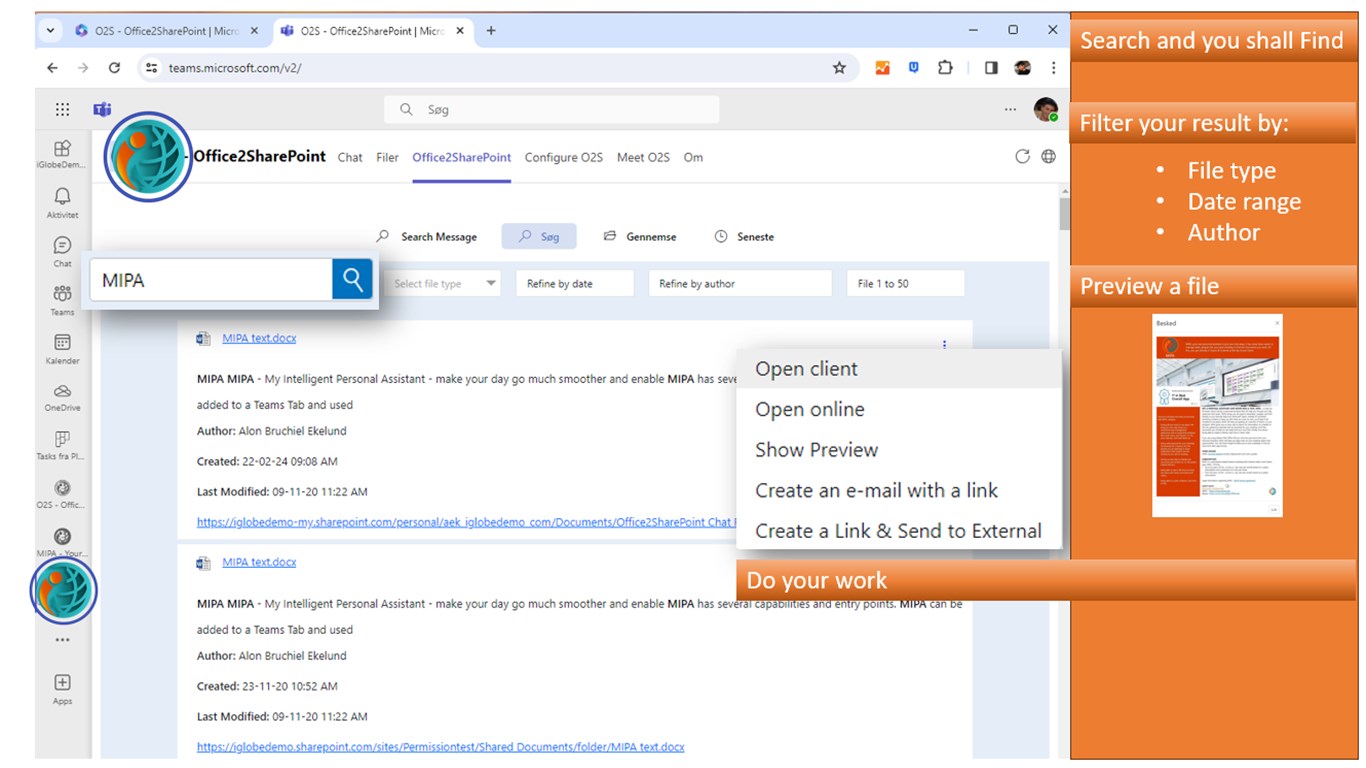Click the Søg mode button

coord(539,237)
